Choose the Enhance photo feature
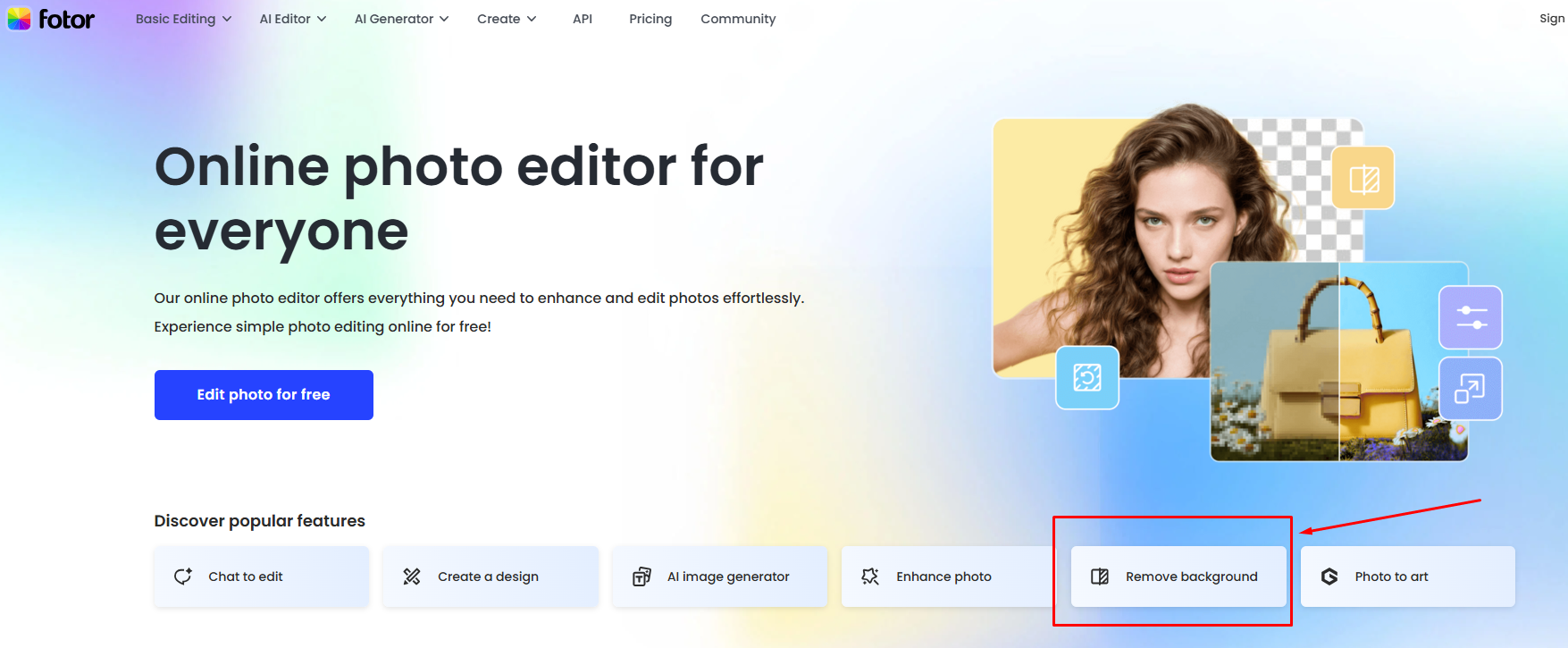Image resolution: width=1568 pixels, height=648 pixels. tap(949, 576)
